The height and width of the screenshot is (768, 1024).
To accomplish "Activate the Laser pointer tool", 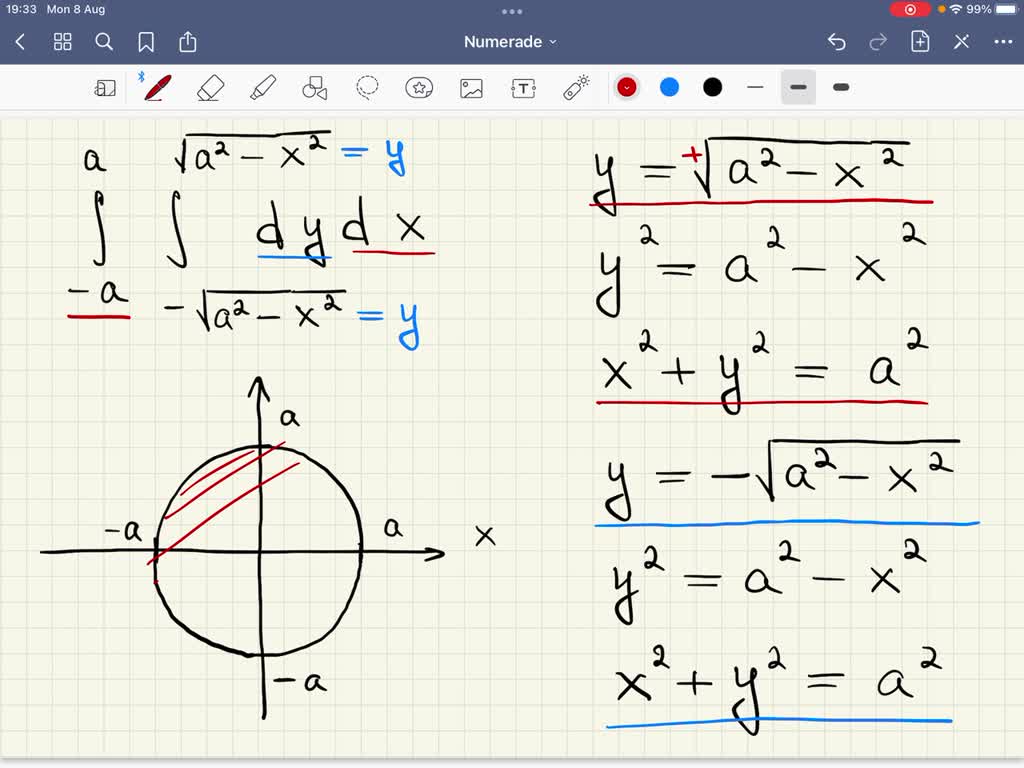I will click(577, 87).
